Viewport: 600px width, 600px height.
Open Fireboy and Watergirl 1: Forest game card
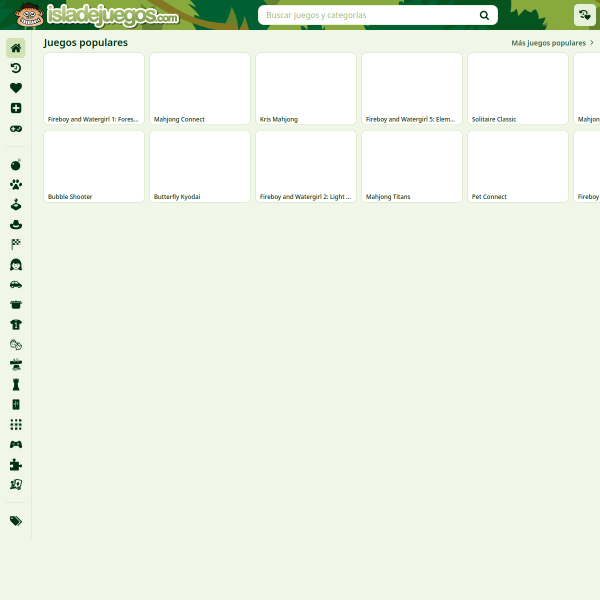(x=94, y=88)
